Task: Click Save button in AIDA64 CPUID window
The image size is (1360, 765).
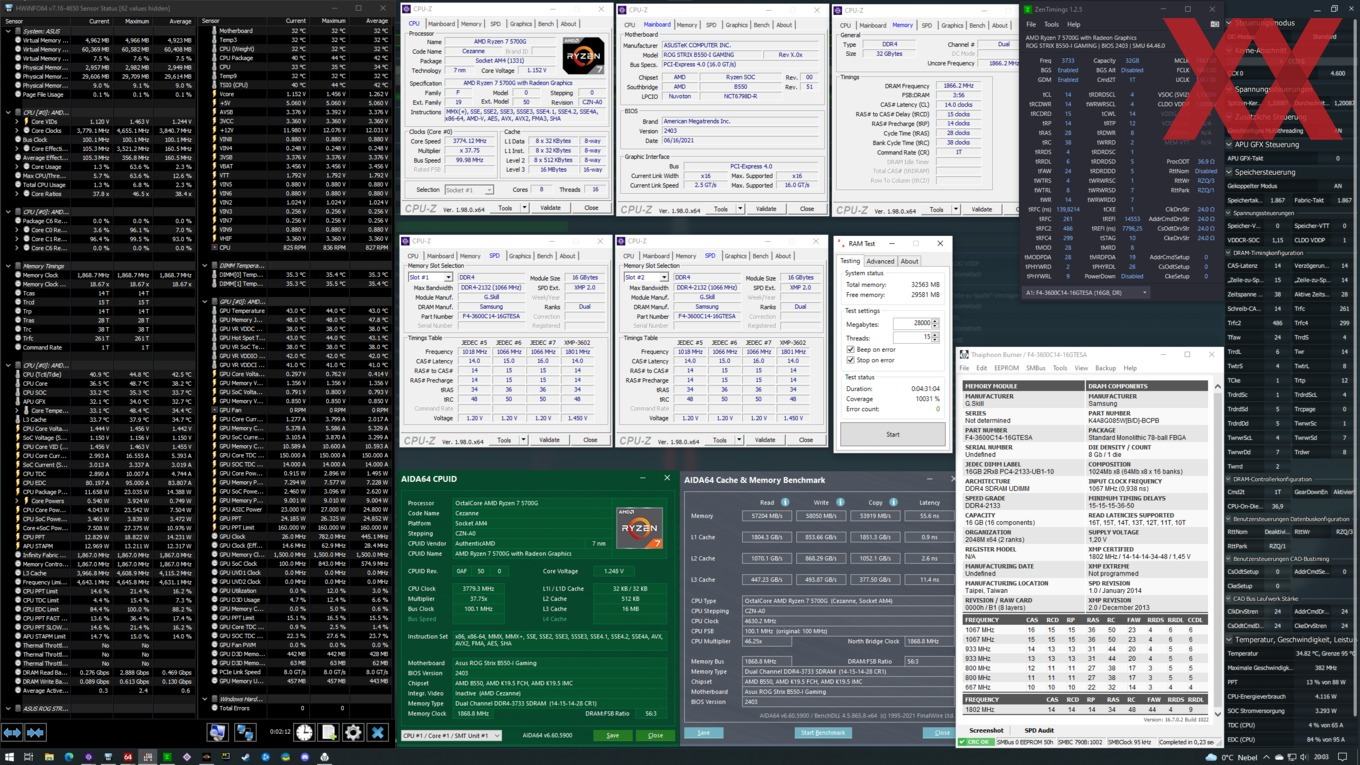Action: (612, 735)
